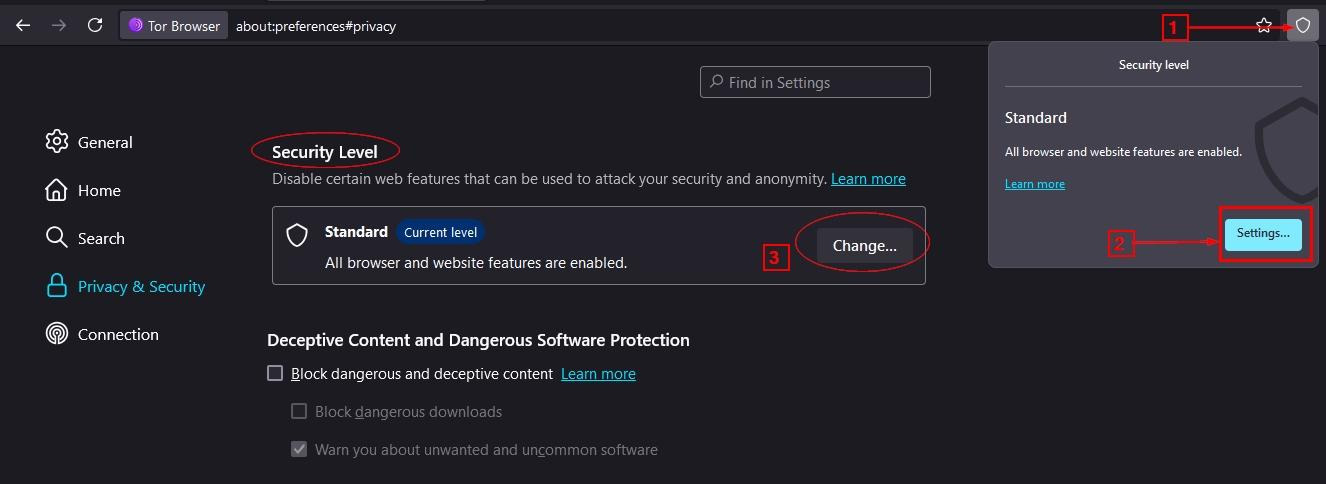Click Deceptive Content and Dangerous Software Protection heading

pyautogui.click(x=478, y=340)
